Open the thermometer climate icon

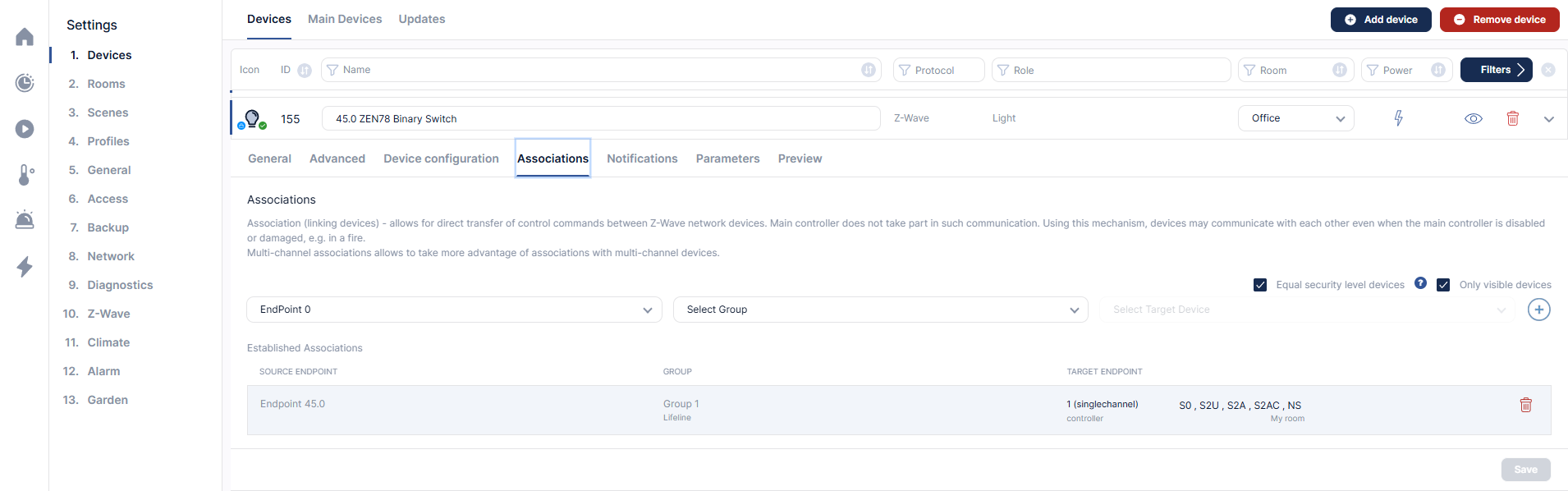pos(25,175)
